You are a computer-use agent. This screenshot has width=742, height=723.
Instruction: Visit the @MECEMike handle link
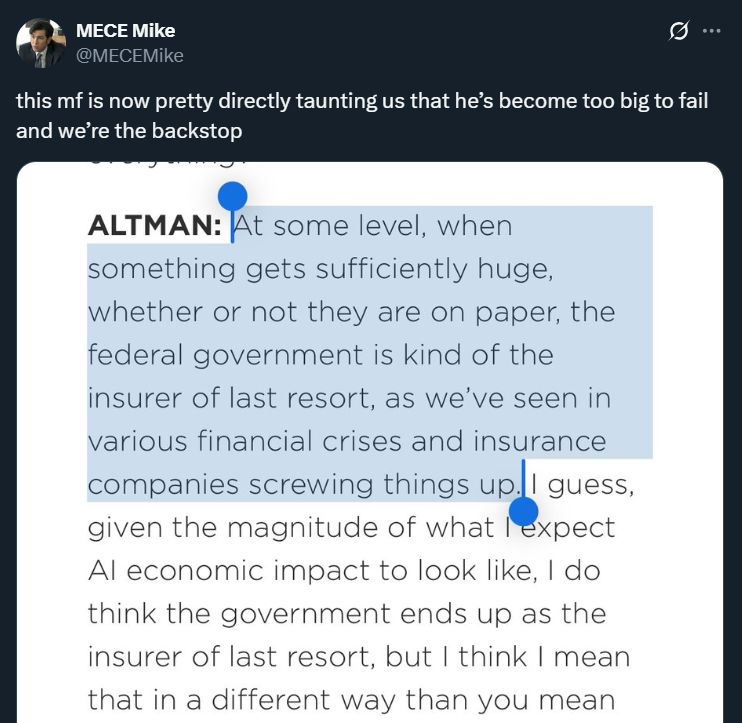(129, 56)
